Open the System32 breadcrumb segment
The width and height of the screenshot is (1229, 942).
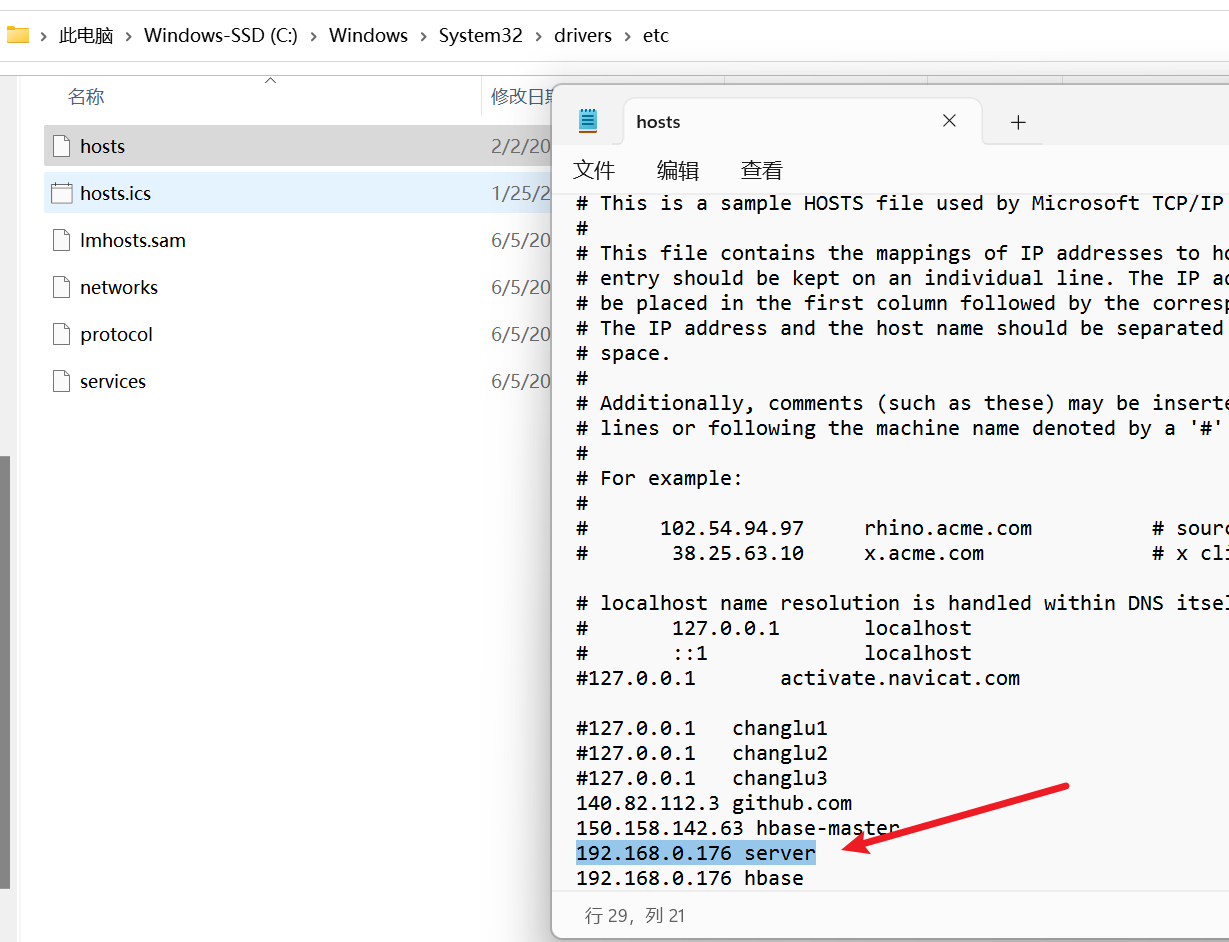click(x=481, y=36)
